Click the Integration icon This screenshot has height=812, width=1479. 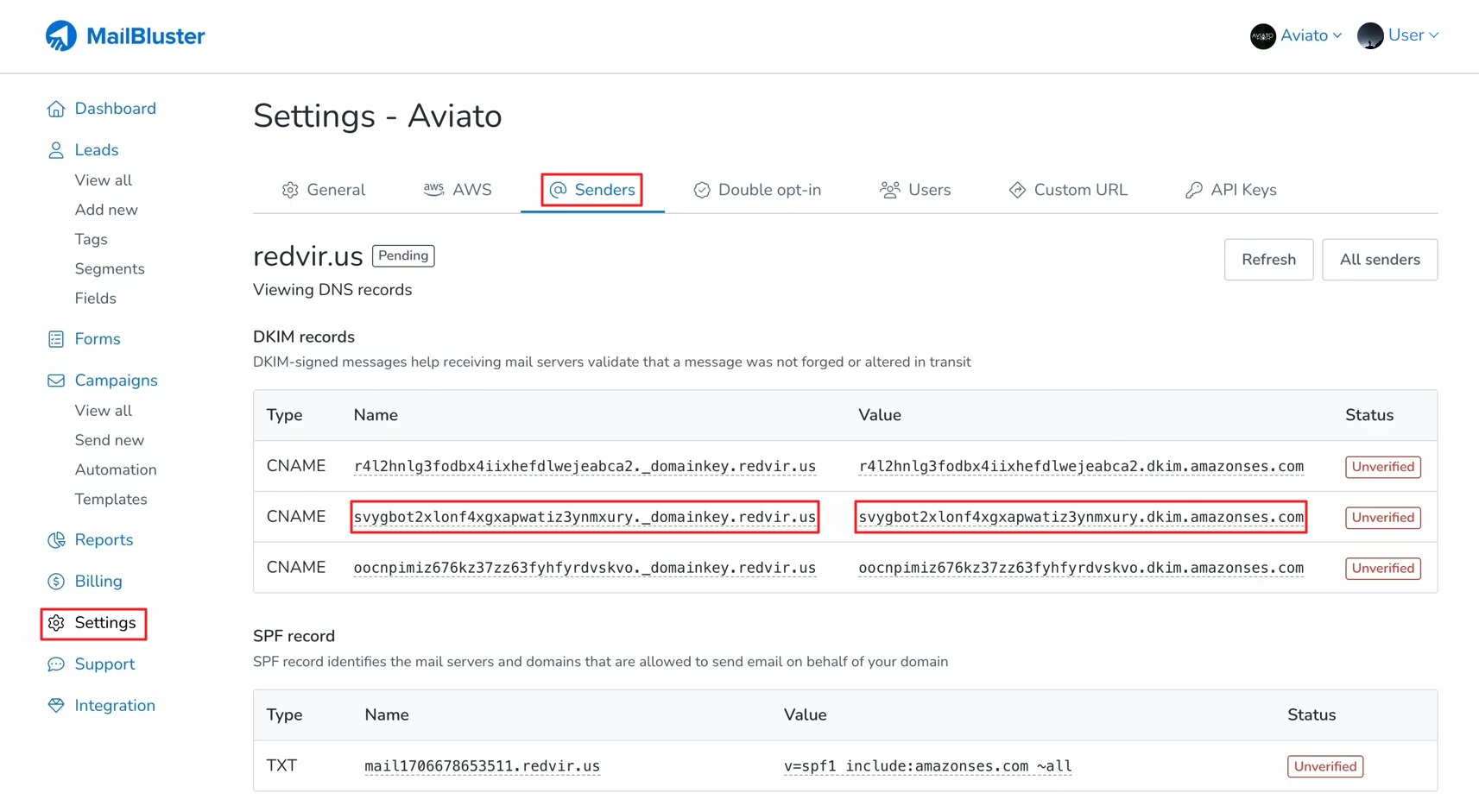point(55,705)
